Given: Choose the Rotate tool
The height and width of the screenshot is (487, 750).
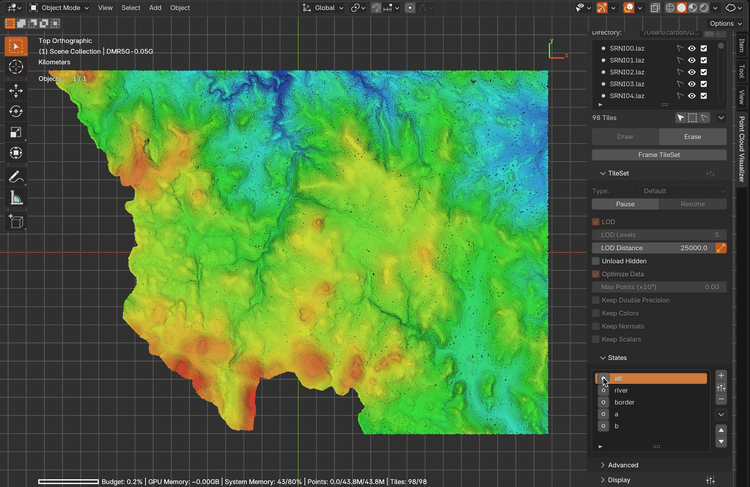Looking at the screenshot, I should pos(16,111).
